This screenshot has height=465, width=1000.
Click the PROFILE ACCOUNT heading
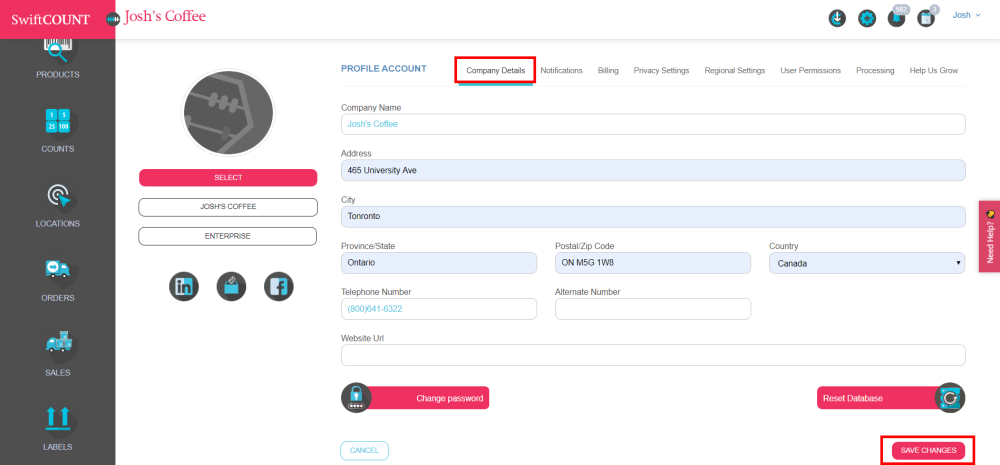(x=384, y=69)
